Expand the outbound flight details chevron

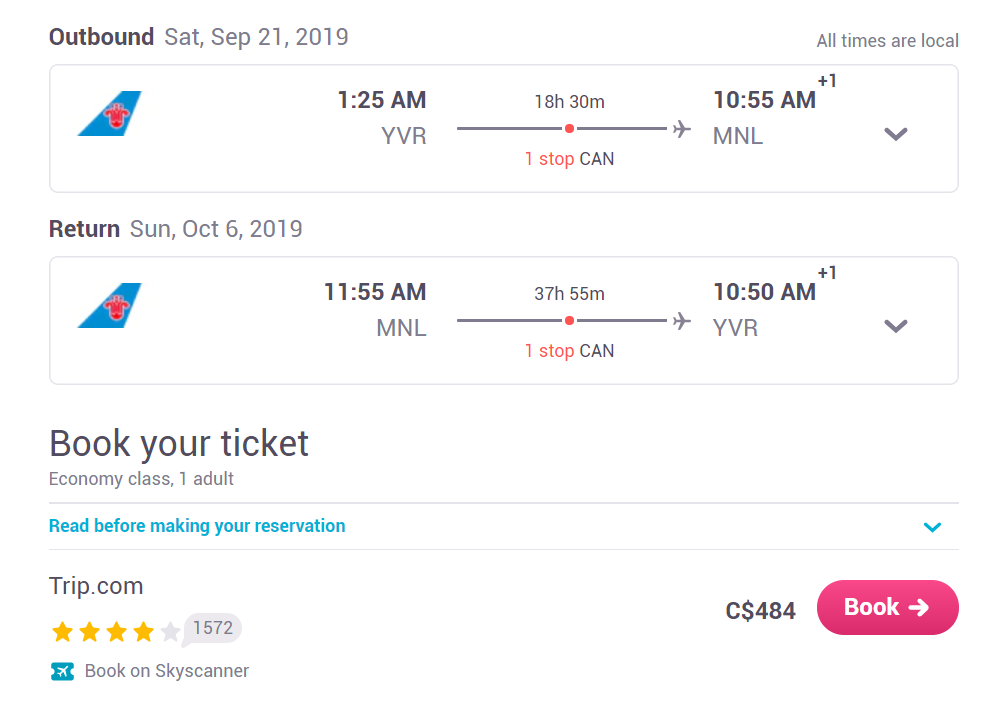click(x=895, y=134)
